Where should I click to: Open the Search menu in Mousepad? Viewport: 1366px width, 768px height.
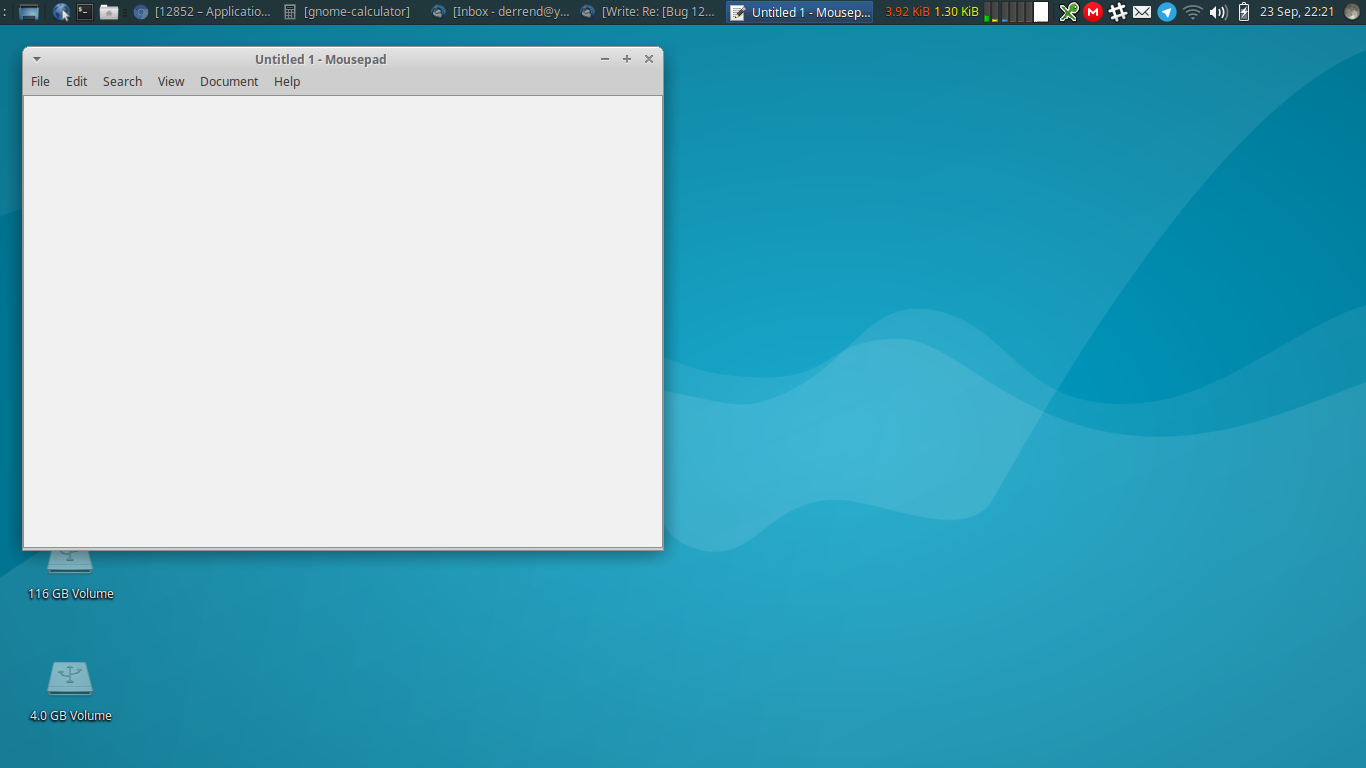click(122, 82)
